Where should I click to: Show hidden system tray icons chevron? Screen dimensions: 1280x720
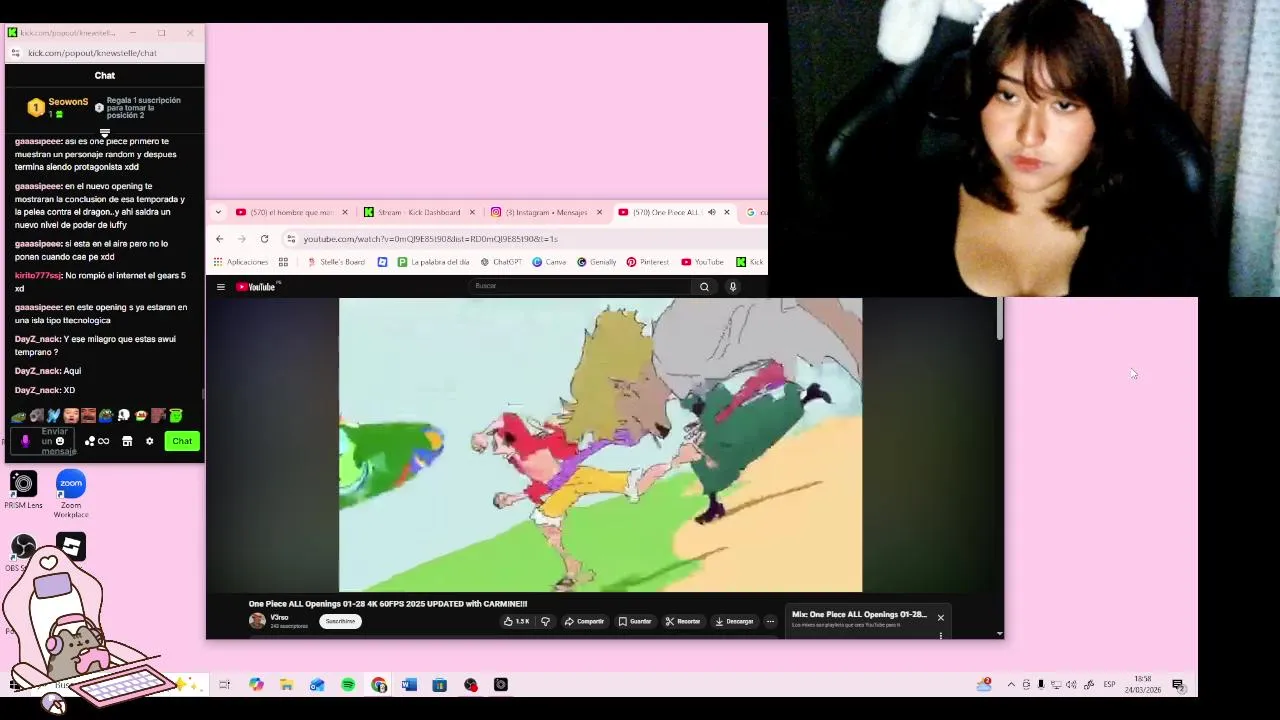[1011, 685]
